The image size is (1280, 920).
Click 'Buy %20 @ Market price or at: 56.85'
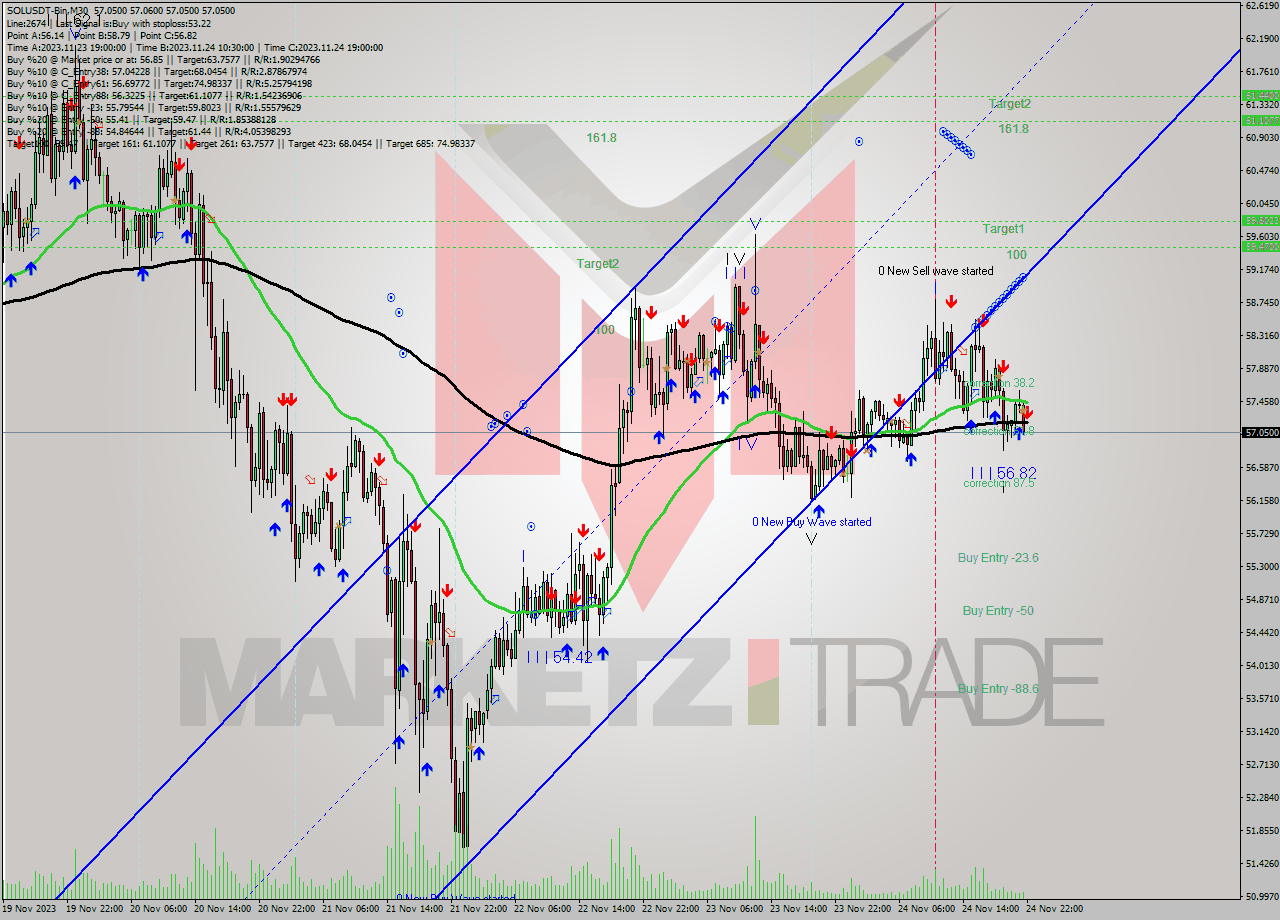click(x=85, y=59)
